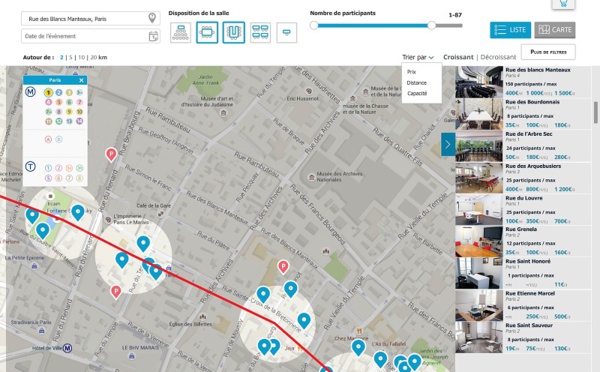Viewport: 600px width, 372px height.
Task: Click the Hôtel de Ville metro station icon
Action: pyautogui.click(x=67, y=348)
